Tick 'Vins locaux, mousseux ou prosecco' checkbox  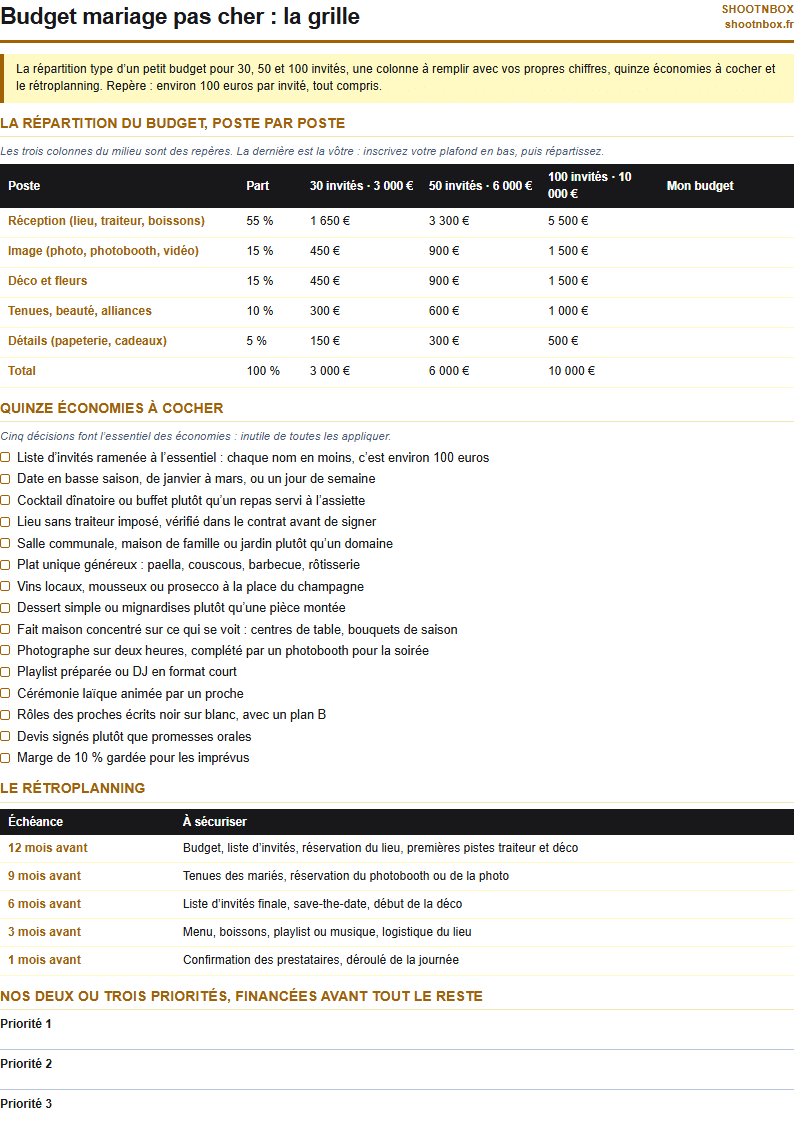(x=5, y=587)
